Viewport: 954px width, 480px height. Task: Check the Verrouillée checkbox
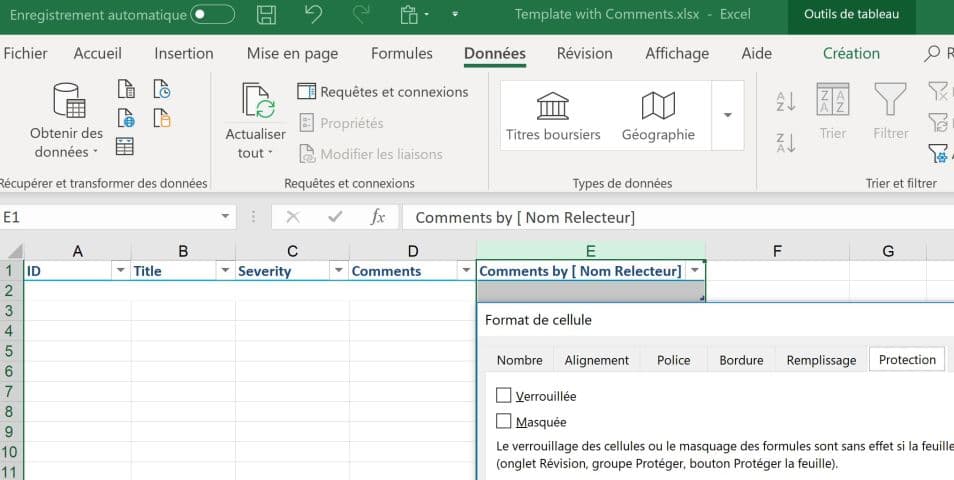[x=504, y=396]
